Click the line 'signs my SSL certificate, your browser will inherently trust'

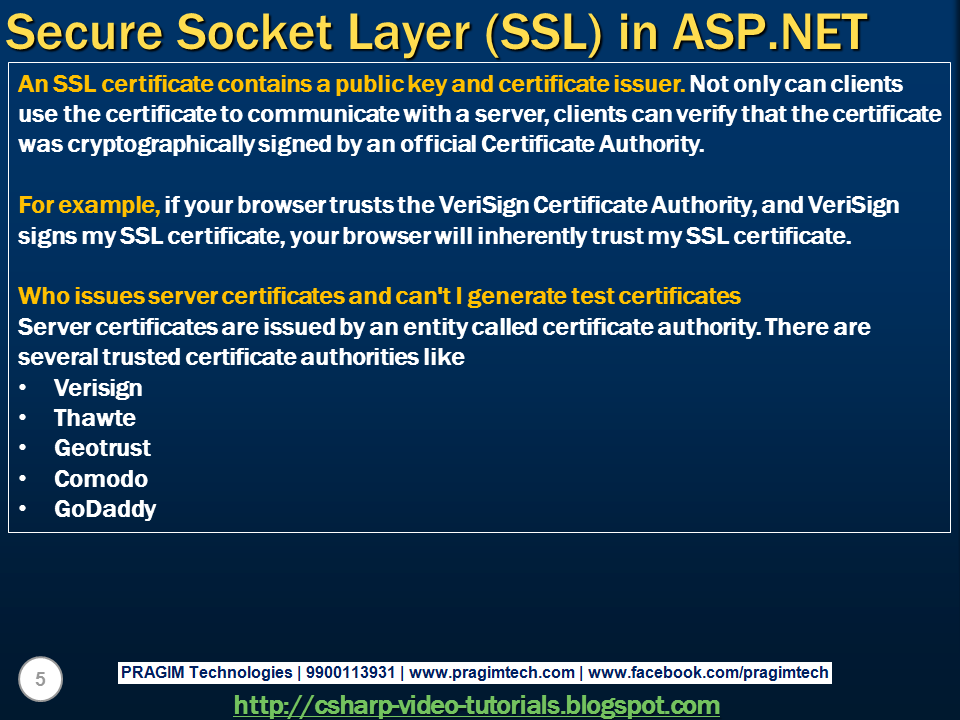tap(435, 236)
